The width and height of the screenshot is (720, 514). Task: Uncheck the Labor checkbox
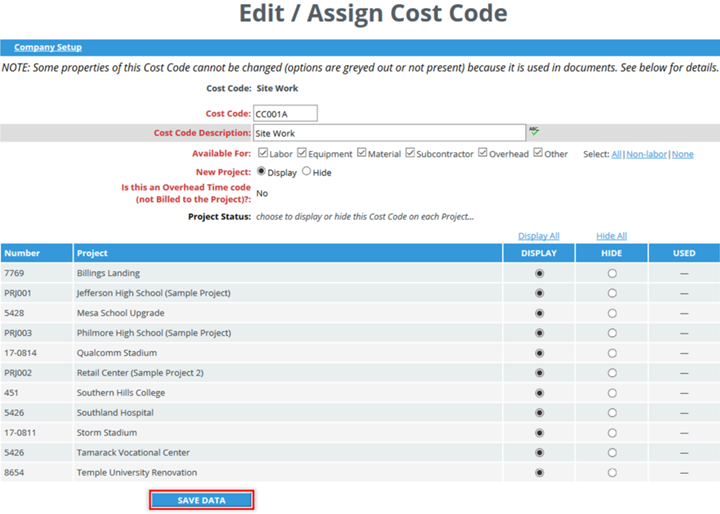point(263,153)
